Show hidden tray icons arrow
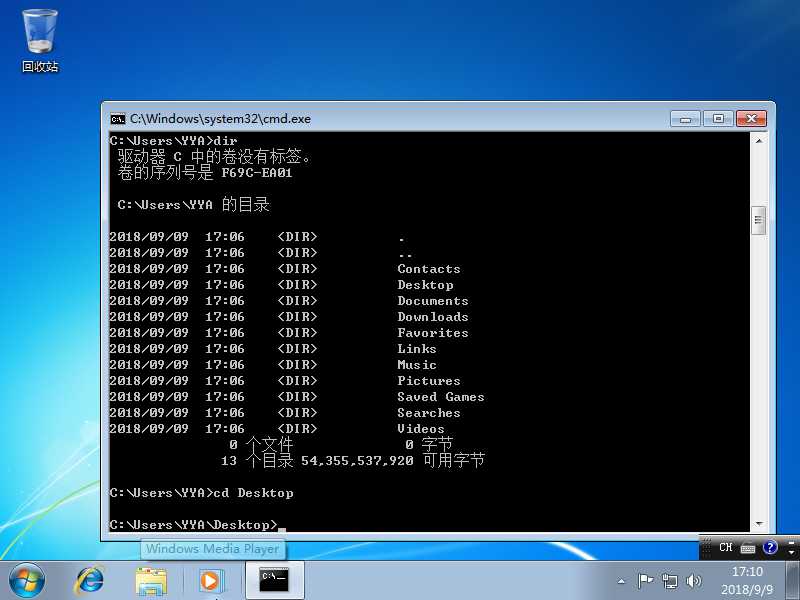800x600 pixels. 621,581
